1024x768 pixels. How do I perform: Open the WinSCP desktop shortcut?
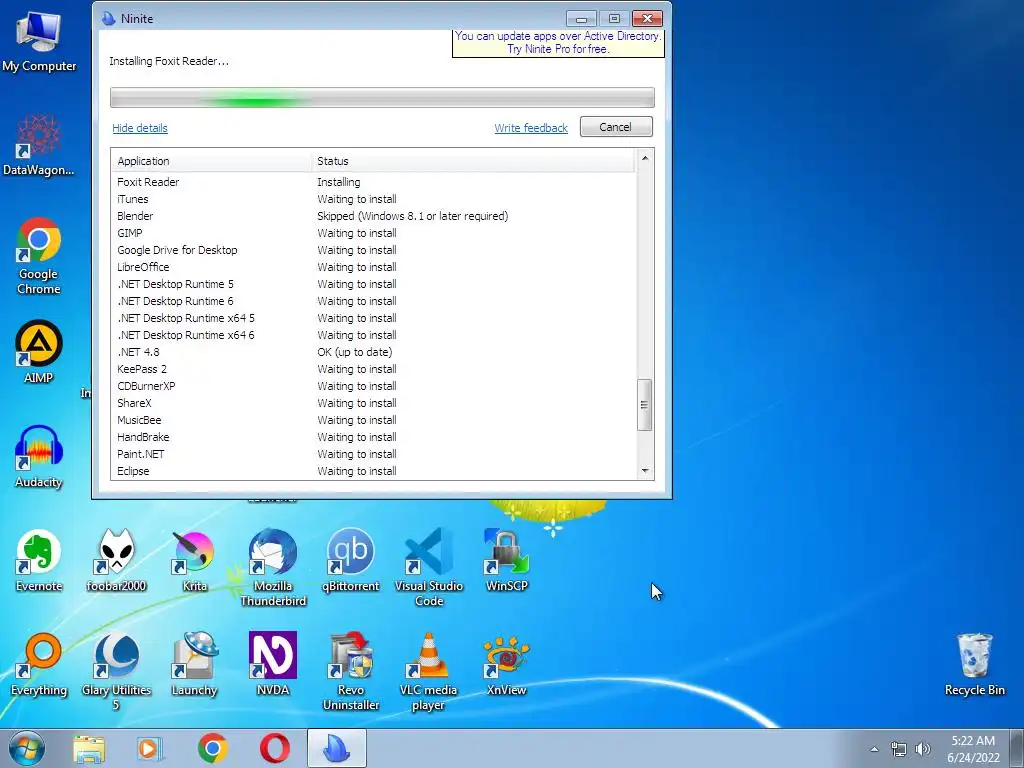point(506,560)
